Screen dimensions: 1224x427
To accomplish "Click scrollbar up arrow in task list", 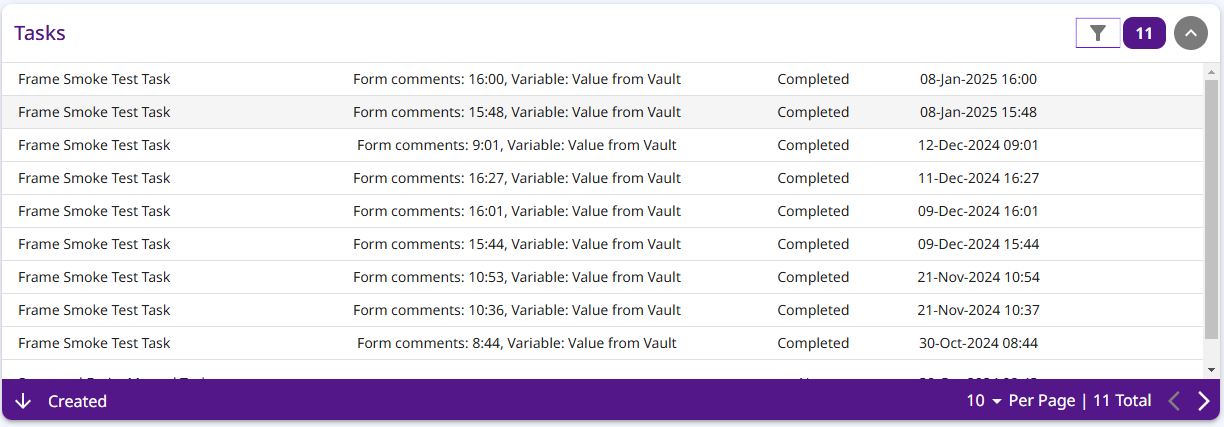I will coord(1212,72).
